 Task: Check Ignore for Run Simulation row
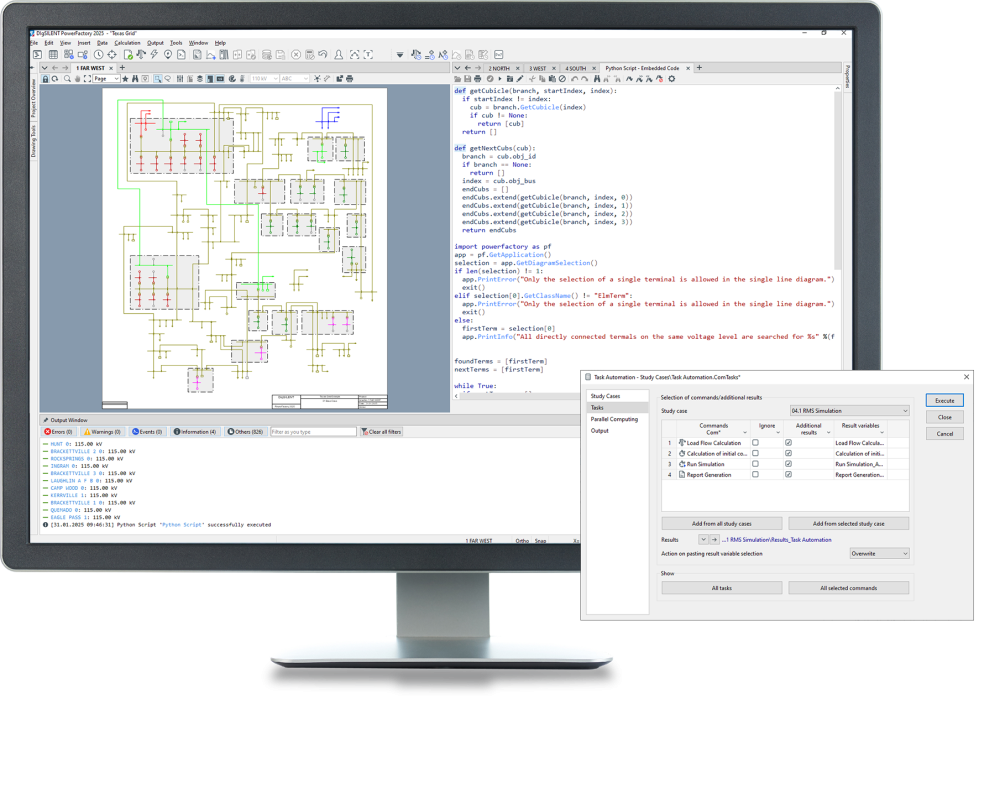point(755,464)
